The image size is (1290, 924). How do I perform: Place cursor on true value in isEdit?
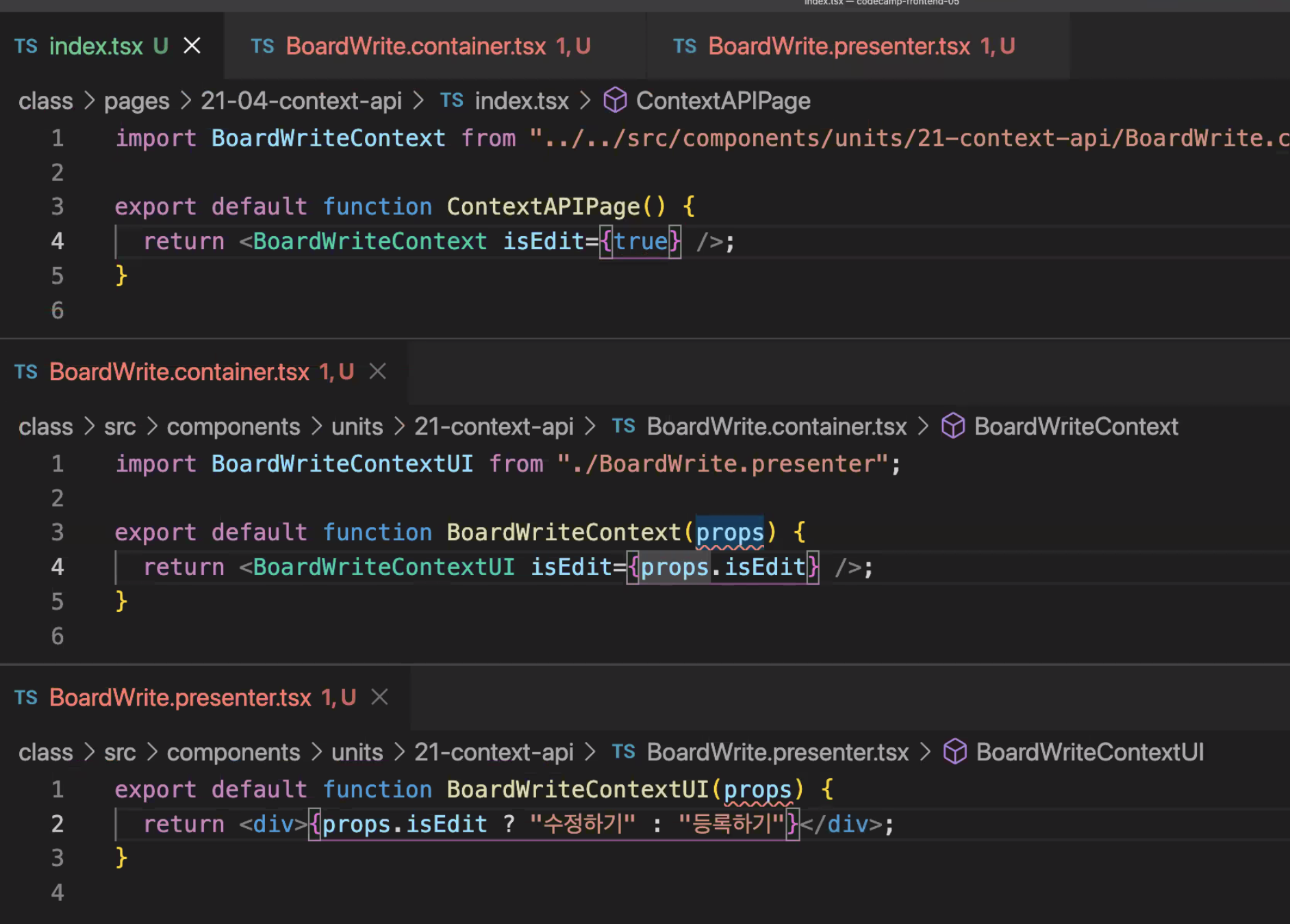[x=640, y=242]
